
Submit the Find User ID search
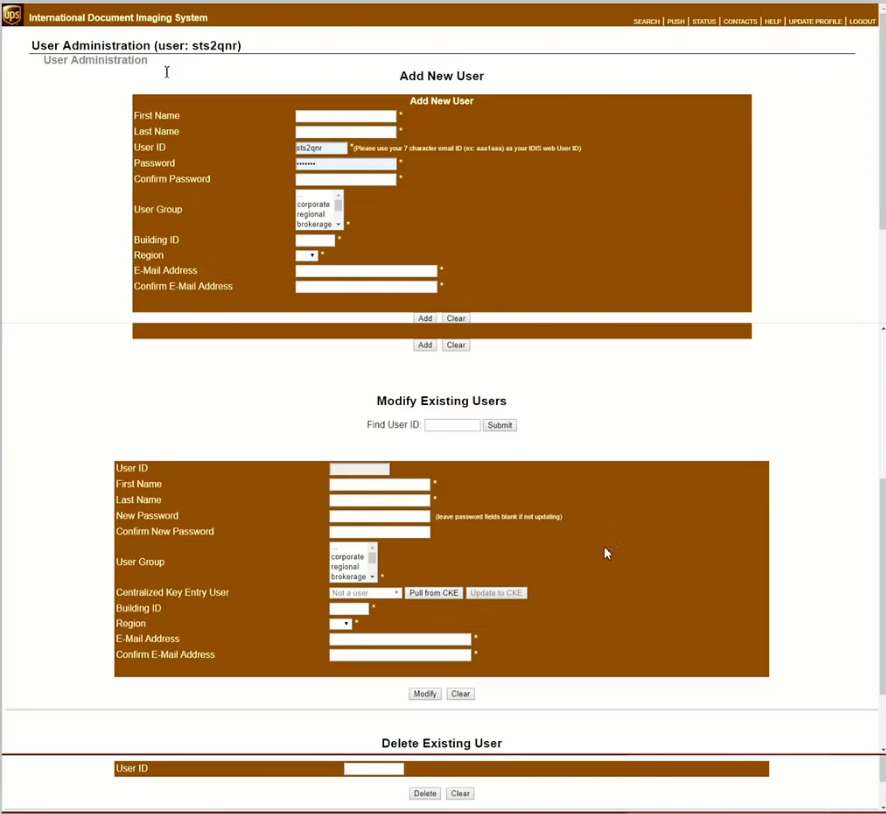(500, 425)
